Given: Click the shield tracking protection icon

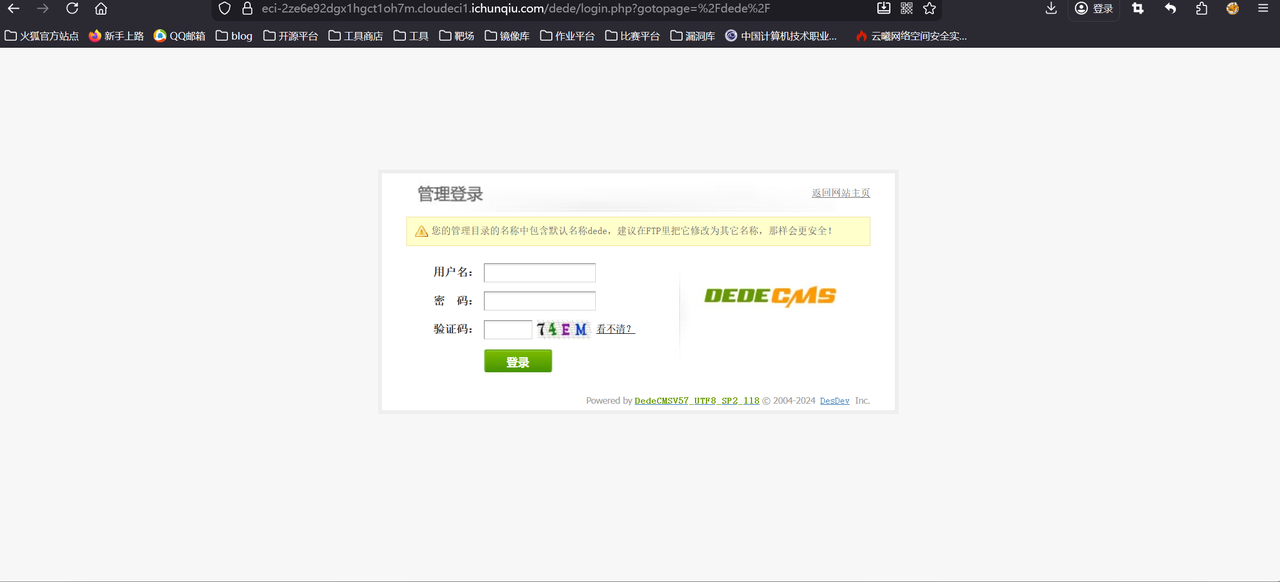Looking at the screenshot, I should pos(225,8).
